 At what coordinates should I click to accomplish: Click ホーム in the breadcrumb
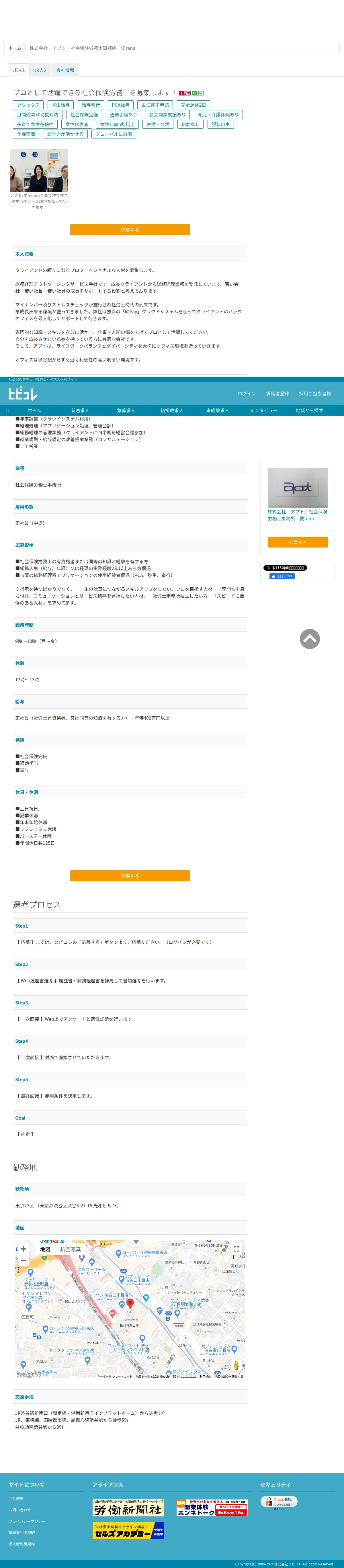[15, 48]
